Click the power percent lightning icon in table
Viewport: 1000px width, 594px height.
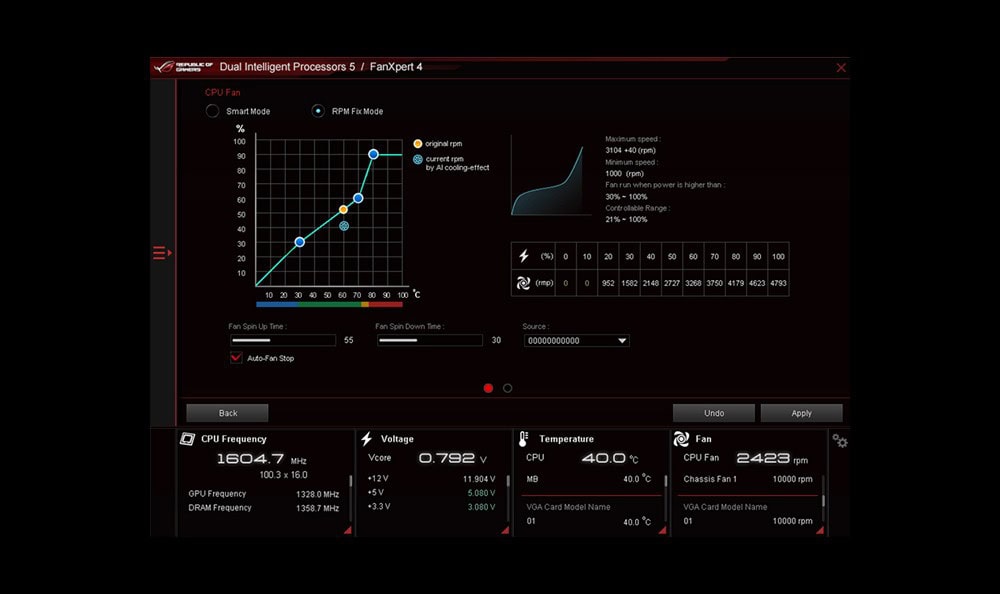click(524, 256)
